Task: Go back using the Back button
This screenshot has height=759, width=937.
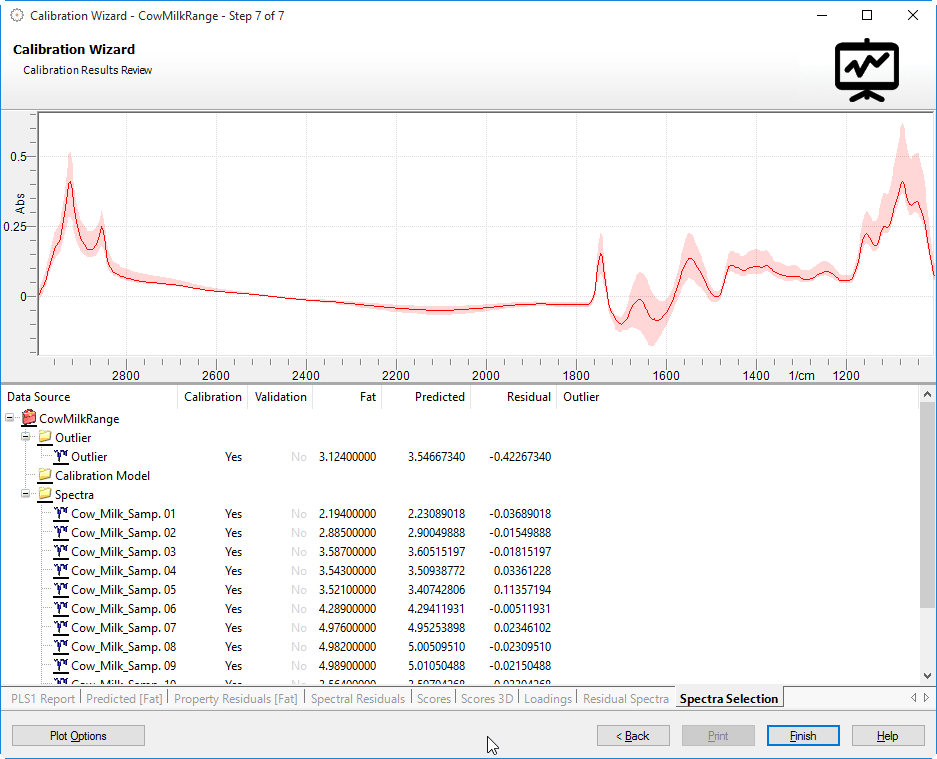Action: click(633, 736)
